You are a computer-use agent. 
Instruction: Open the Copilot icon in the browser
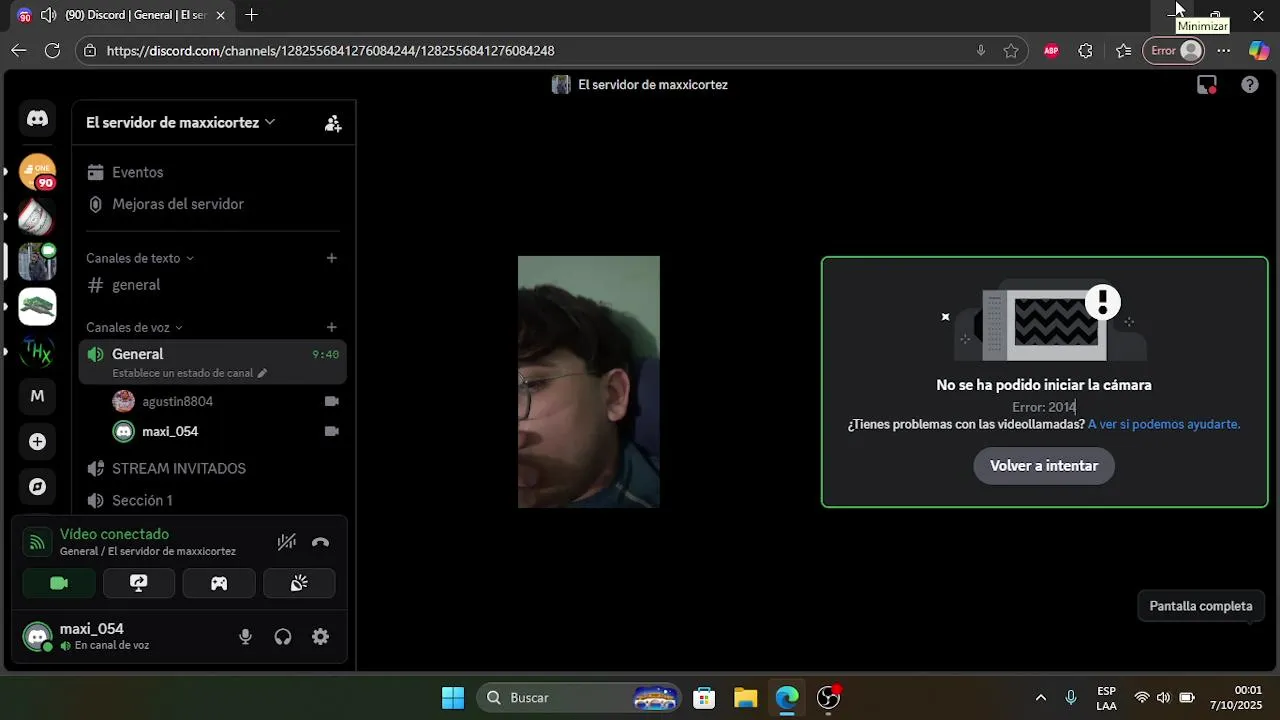(x=1259, y=50)
